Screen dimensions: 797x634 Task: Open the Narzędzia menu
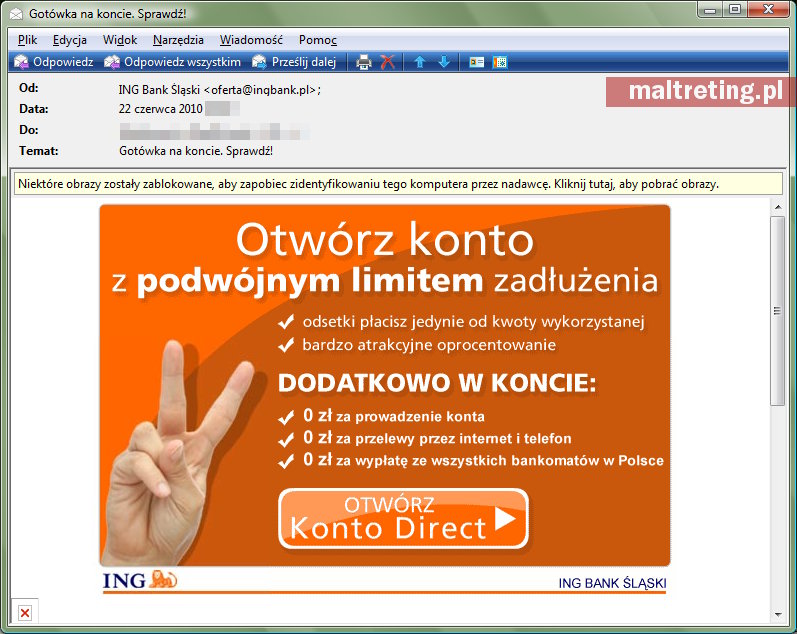178,40
